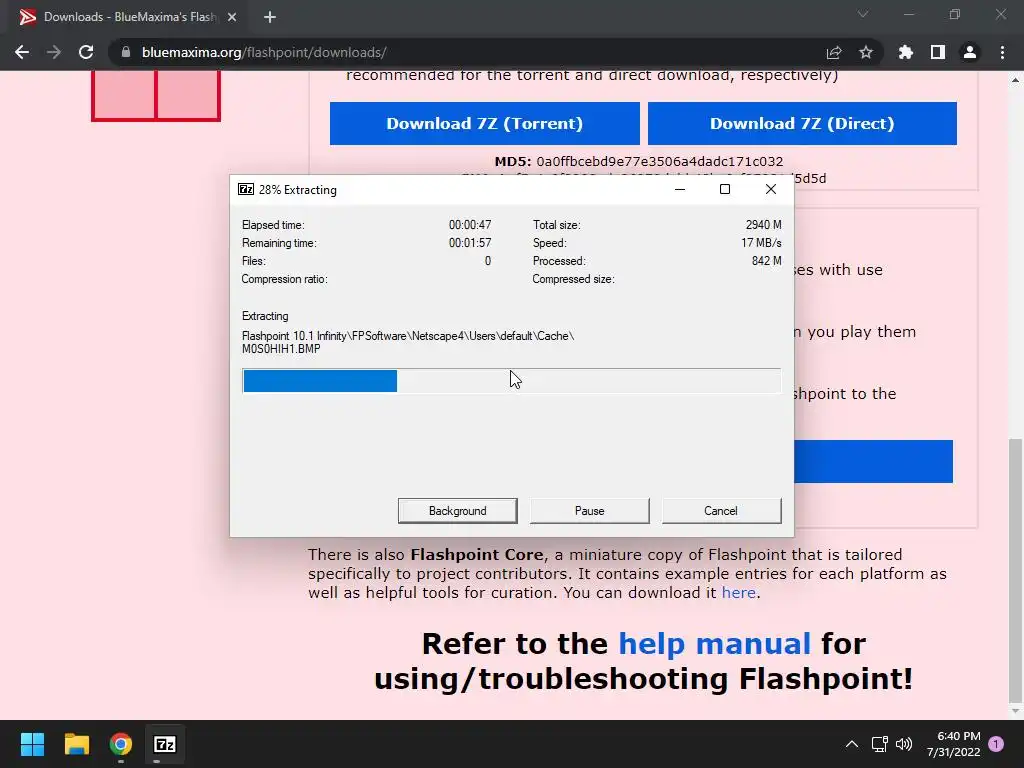
Task: Pause the extraction
Action: tap(590, 511)
